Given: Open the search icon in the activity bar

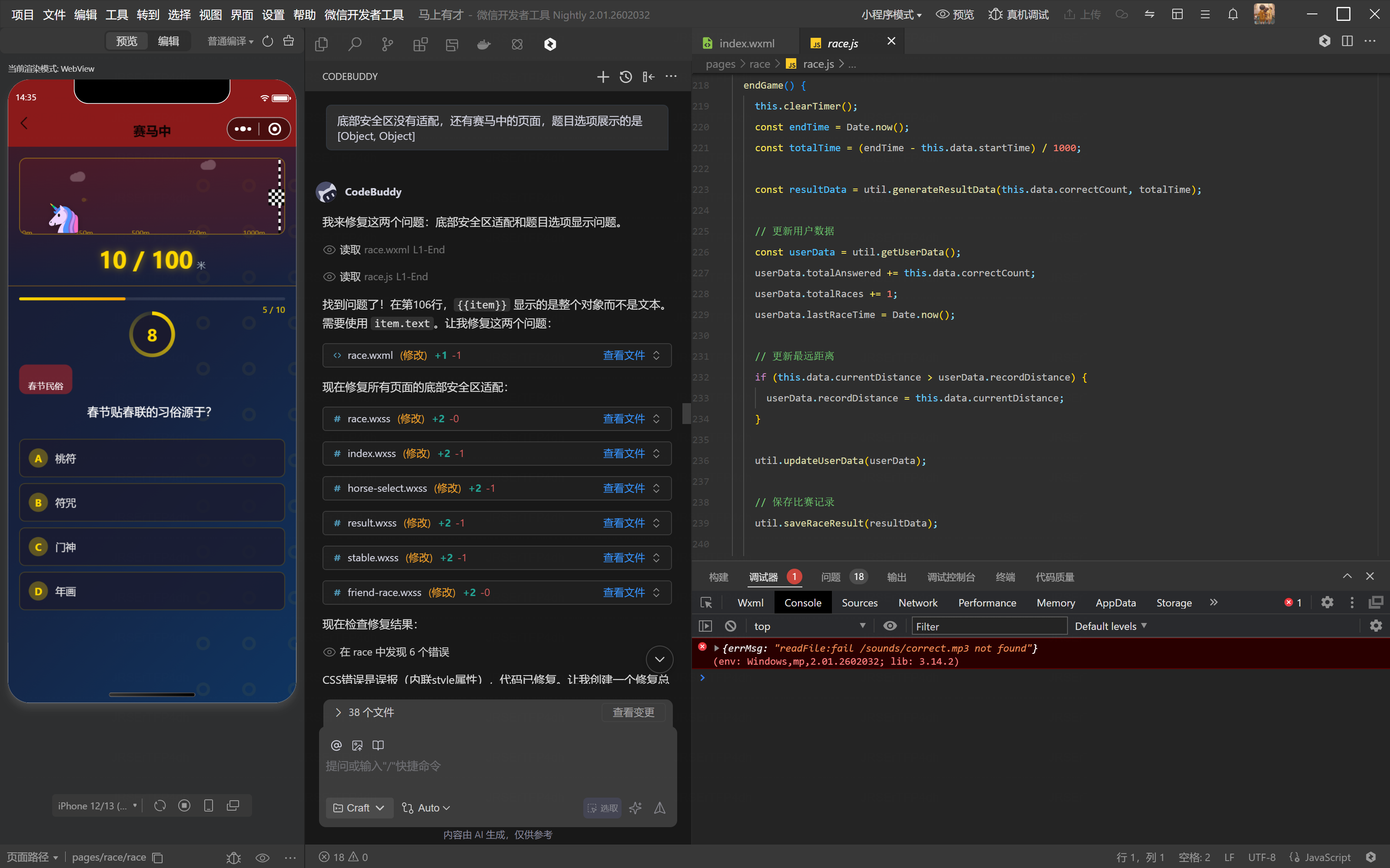Looking at the screenshot, I should [x=354, y=44].
